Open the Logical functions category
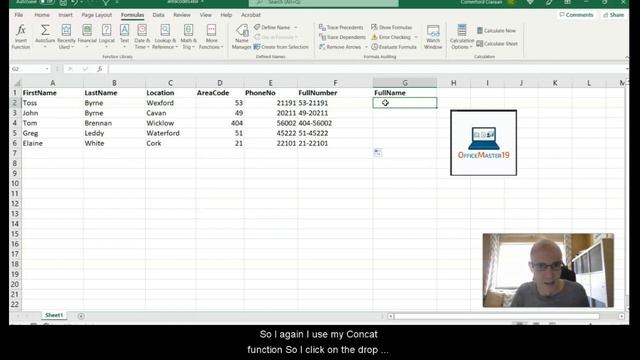The height and width of the screenshot is (360, 640). 107,37
